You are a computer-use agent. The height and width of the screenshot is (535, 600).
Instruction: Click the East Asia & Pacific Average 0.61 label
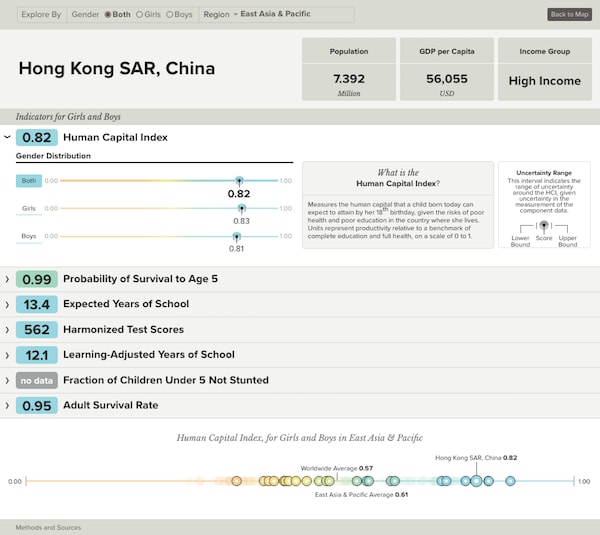(x=361, y=494)
